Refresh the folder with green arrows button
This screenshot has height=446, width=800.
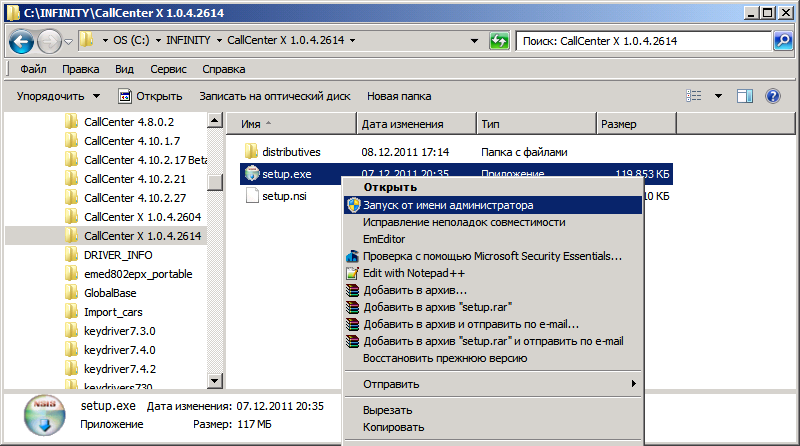(x=499, y=40)
